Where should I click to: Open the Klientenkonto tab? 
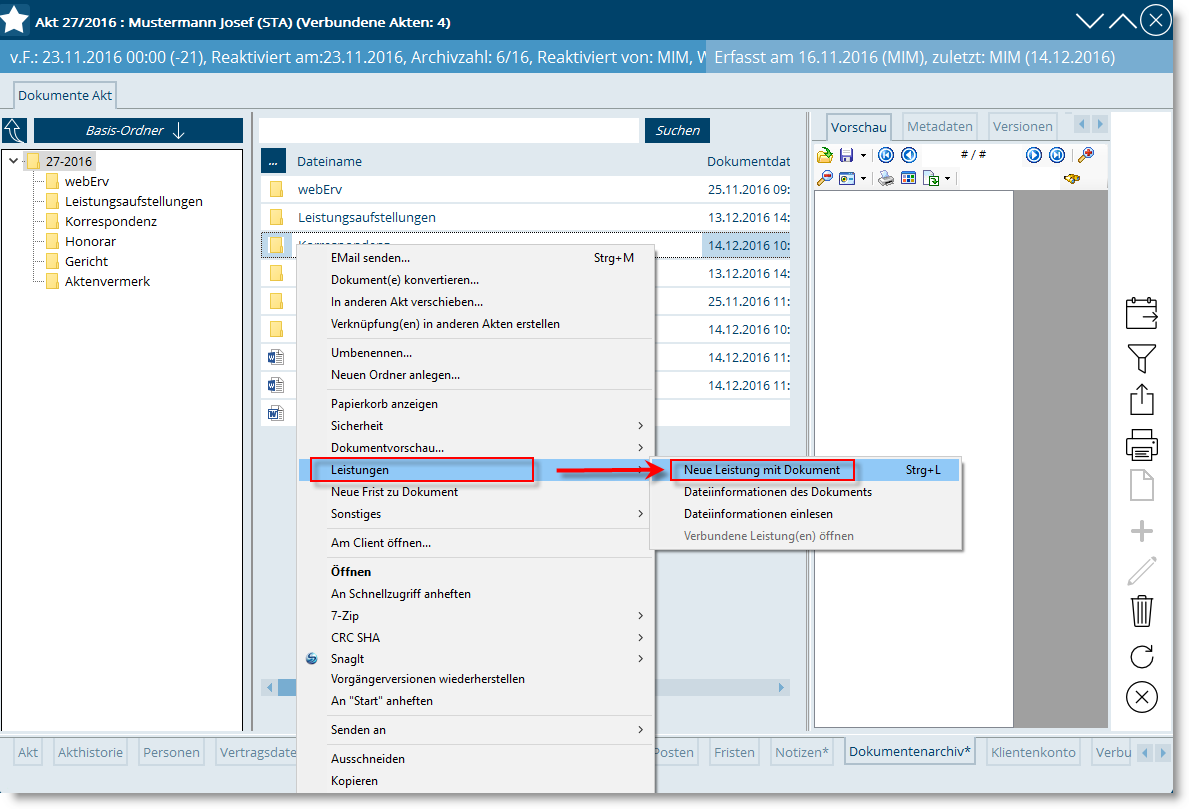[1033, 752]
